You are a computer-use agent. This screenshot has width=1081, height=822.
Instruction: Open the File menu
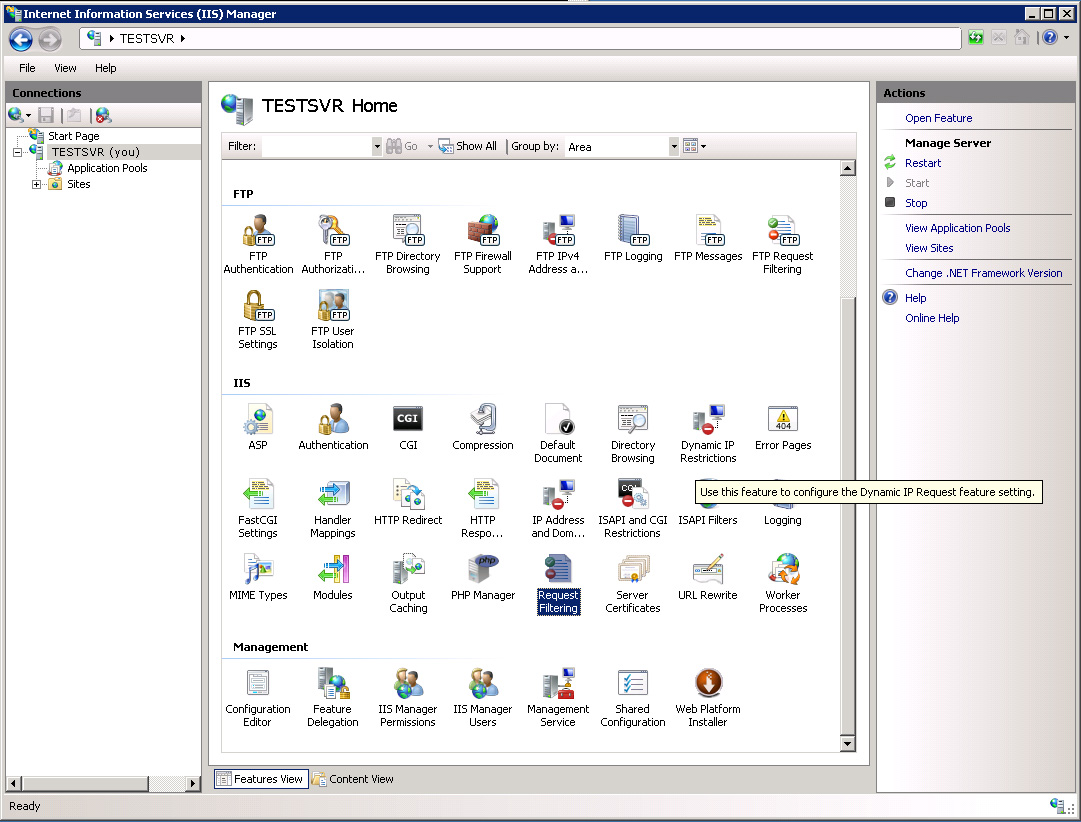27,68
